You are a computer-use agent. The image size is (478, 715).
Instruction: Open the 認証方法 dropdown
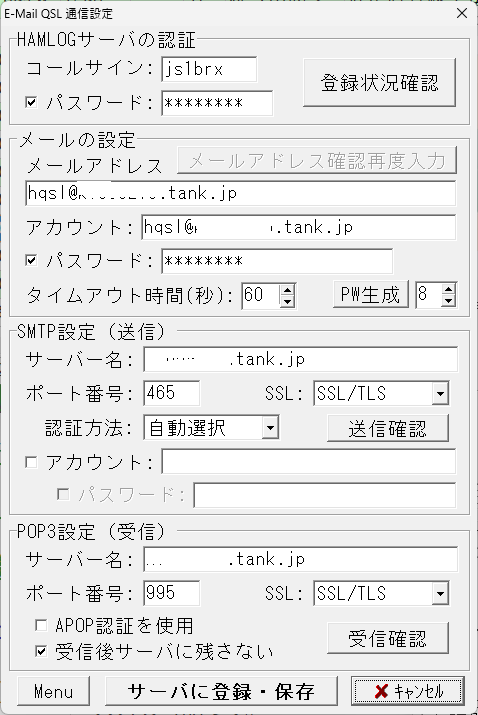click(x=270, y=428)
